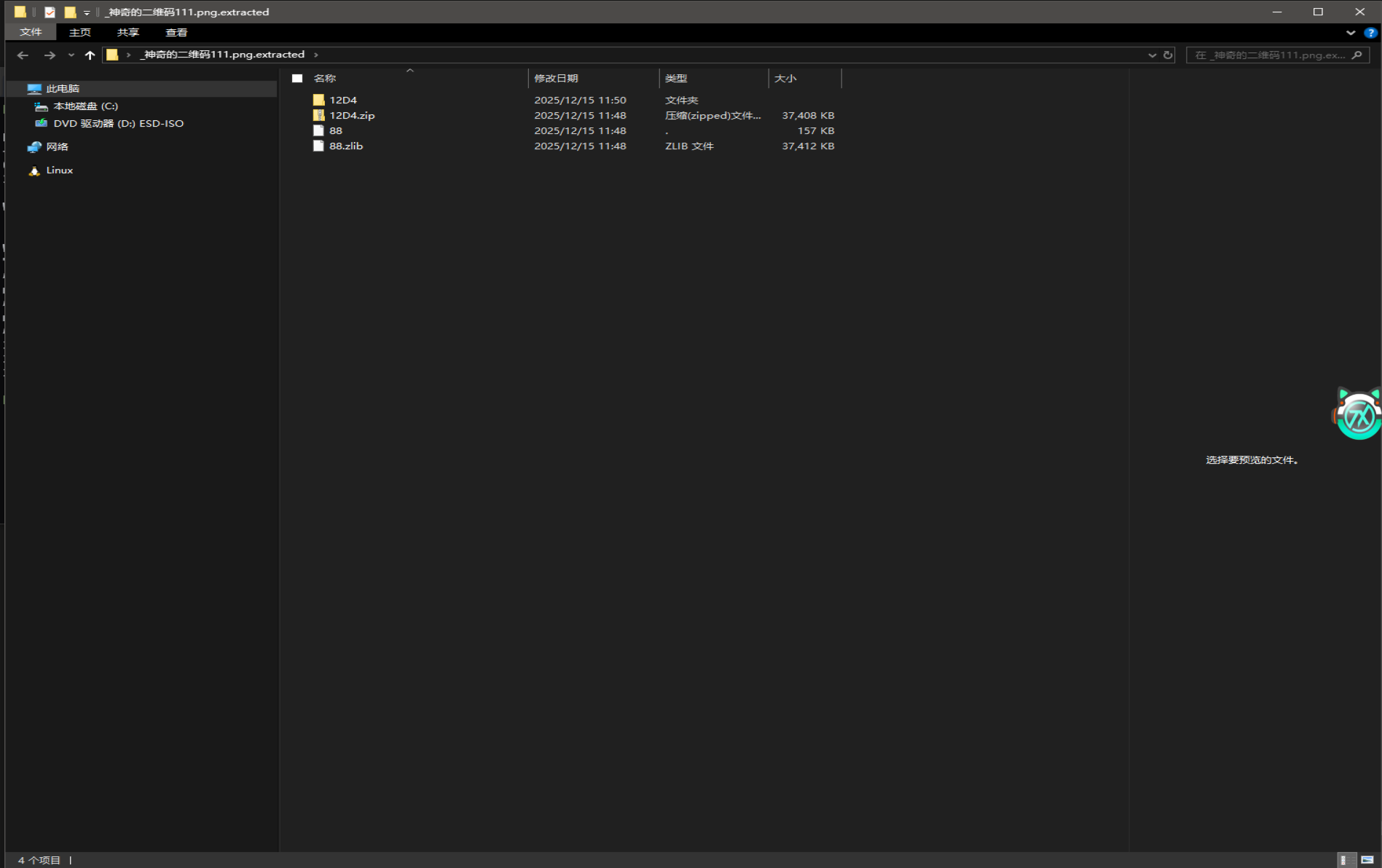Click the 37,412 KB size cell

tap(808, 146)
